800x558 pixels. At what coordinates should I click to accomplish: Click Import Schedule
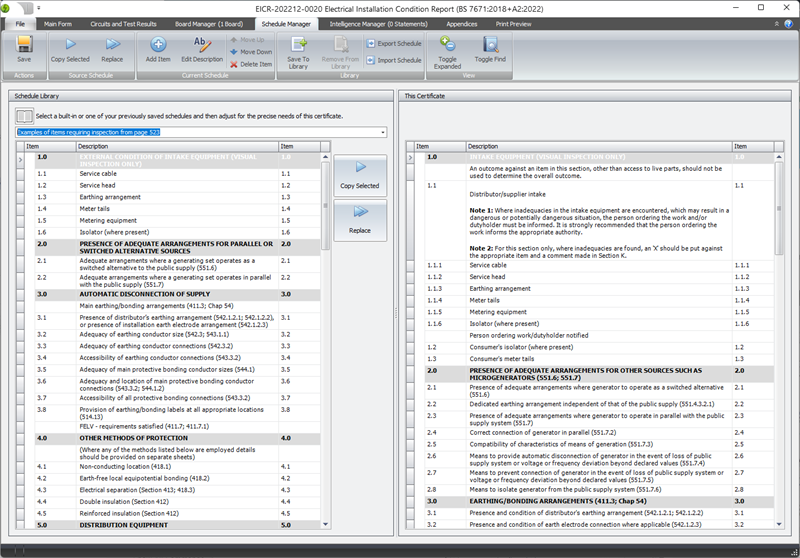[x=393, y=60]
